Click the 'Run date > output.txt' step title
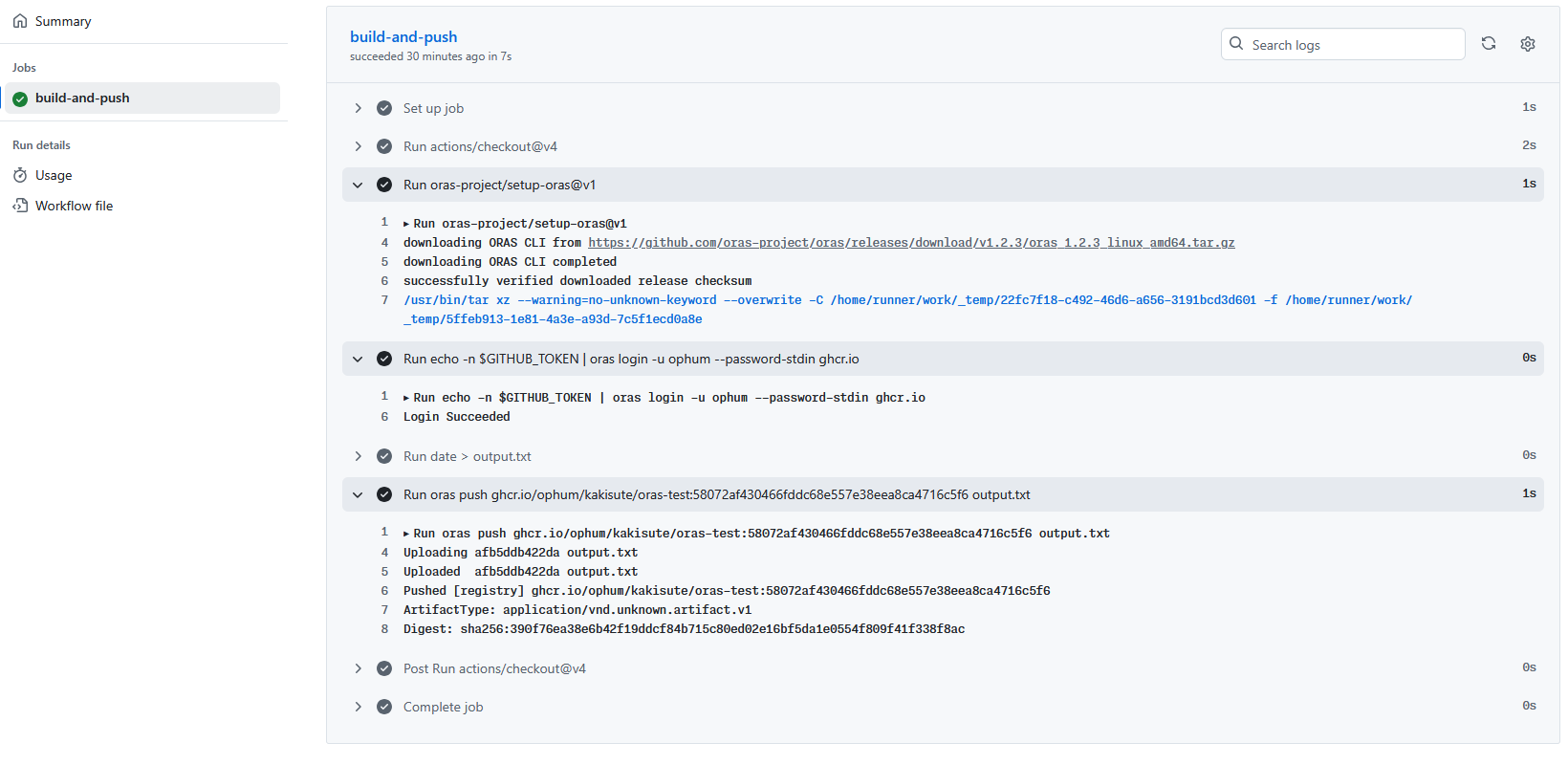1568x765 pixels. [467, 456]
